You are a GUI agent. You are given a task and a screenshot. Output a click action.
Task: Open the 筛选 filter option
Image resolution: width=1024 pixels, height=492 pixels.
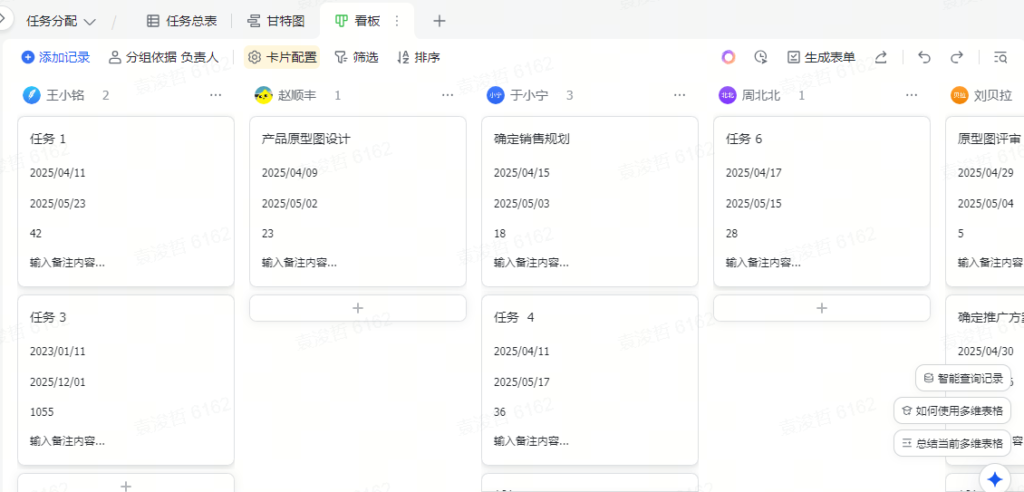pos(356,58)
